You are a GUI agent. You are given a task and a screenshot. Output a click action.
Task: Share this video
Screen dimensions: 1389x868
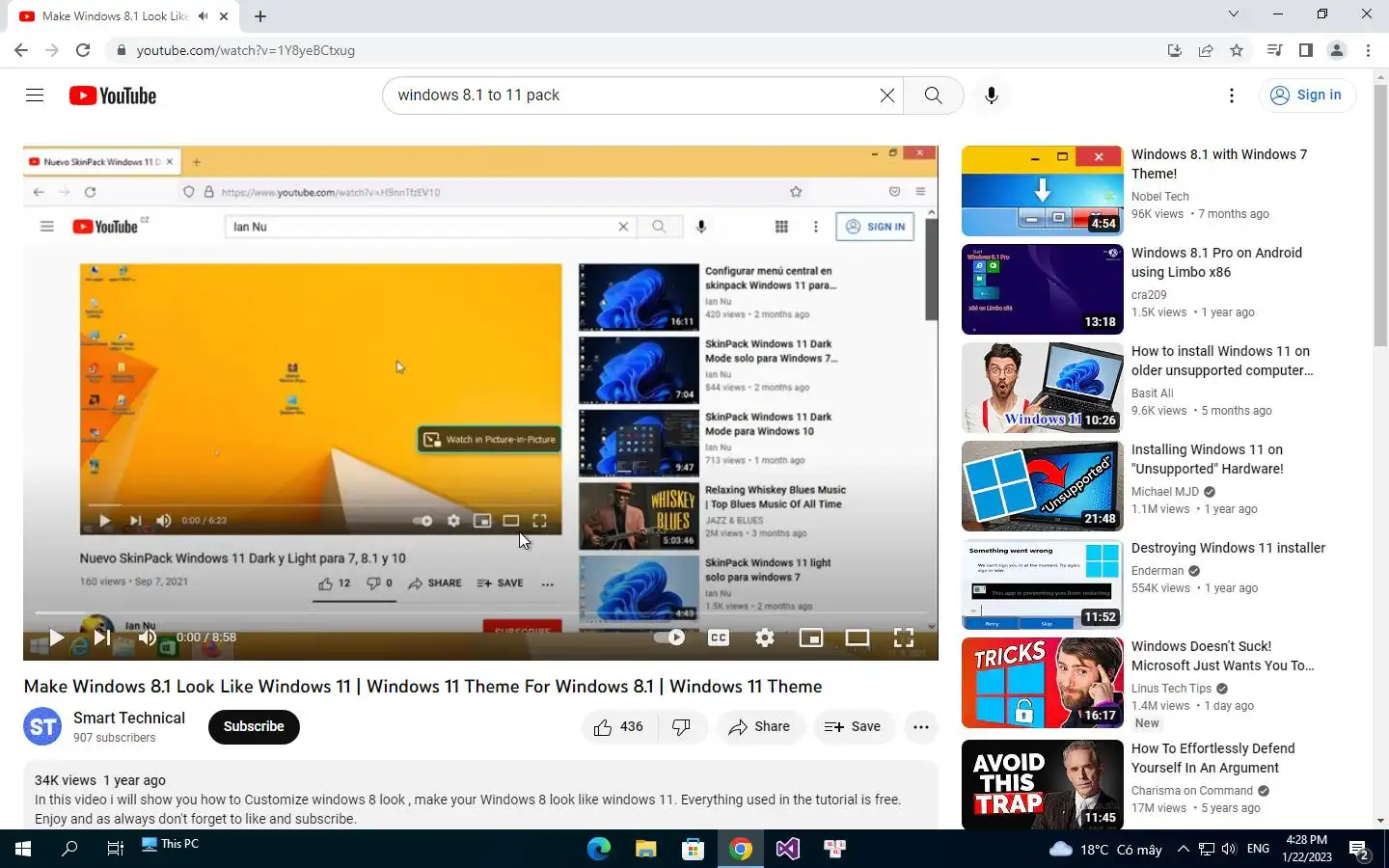click(759, 727)
